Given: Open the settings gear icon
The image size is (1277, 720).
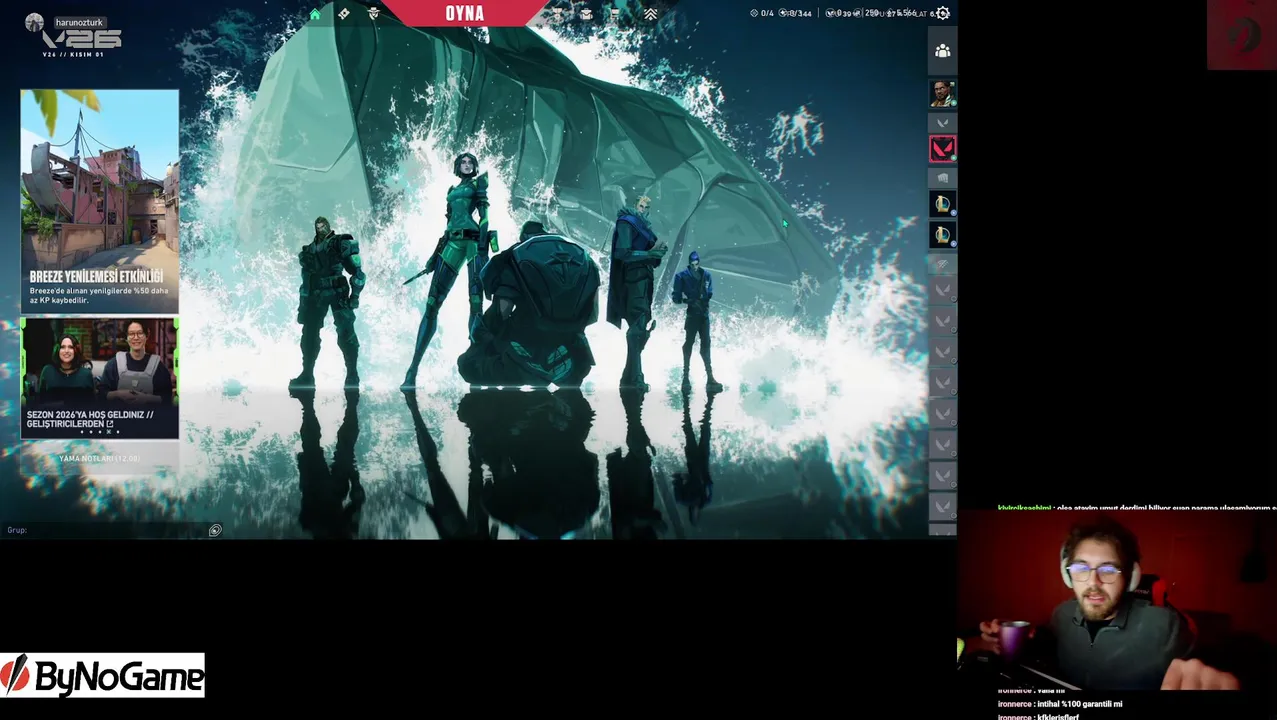Looking at the screenshot, I should 942,13.
